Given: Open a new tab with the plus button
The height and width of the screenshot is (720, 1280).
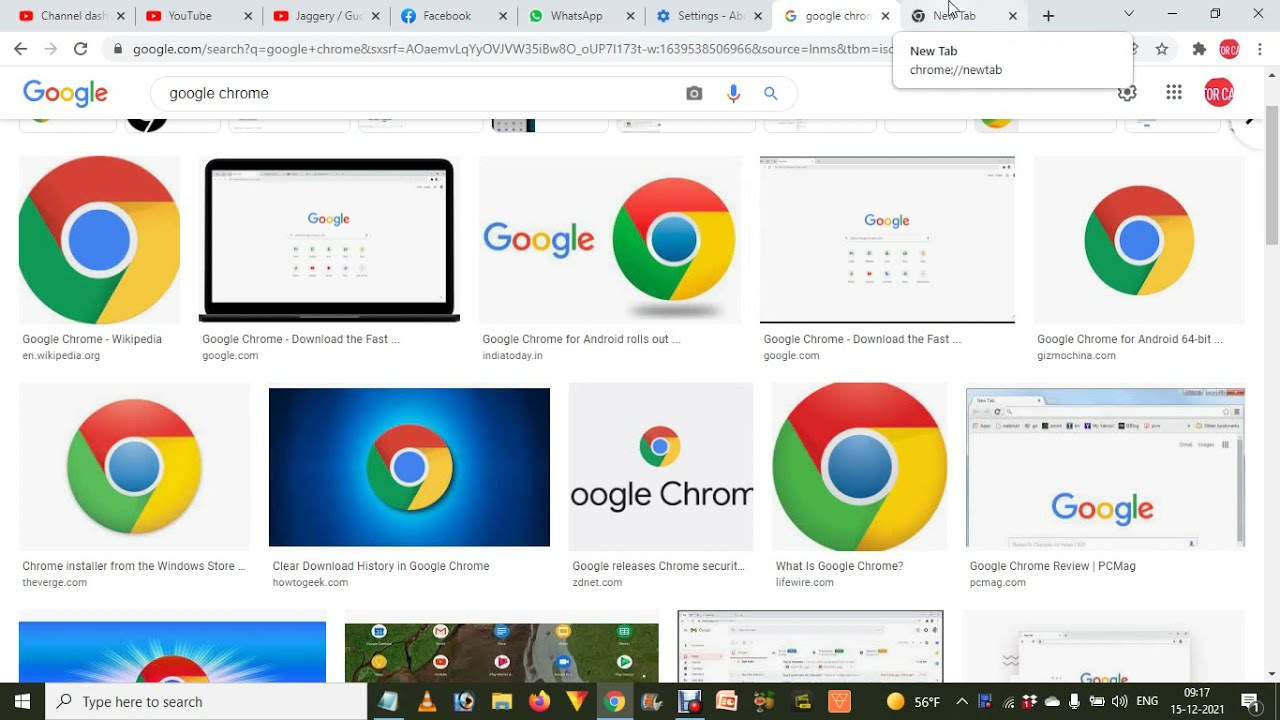Looking at the screenshot, I should 1048,16.
